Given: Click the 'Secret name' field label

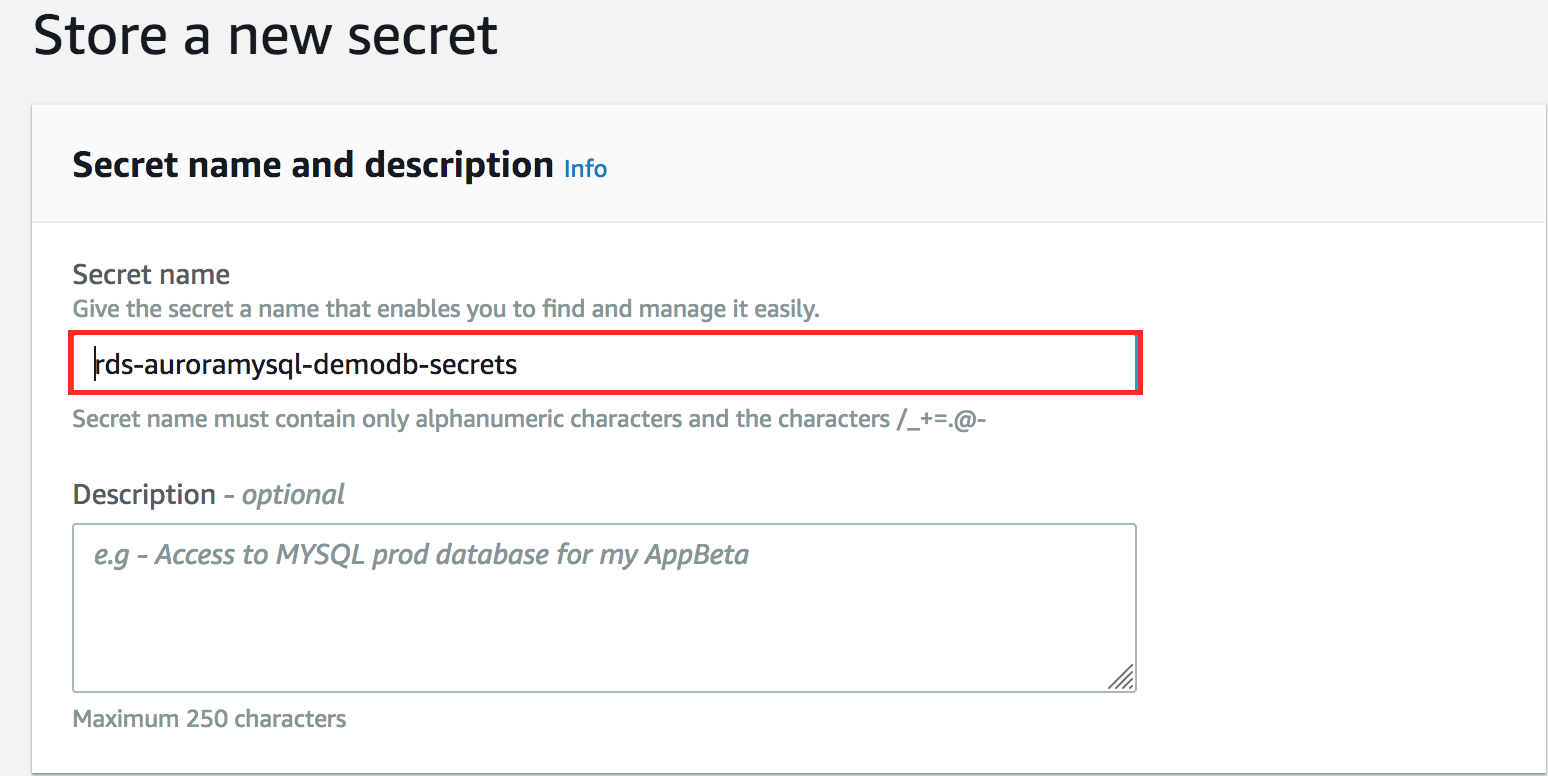Looking at the screenshot, I should (x=151, y=274).
